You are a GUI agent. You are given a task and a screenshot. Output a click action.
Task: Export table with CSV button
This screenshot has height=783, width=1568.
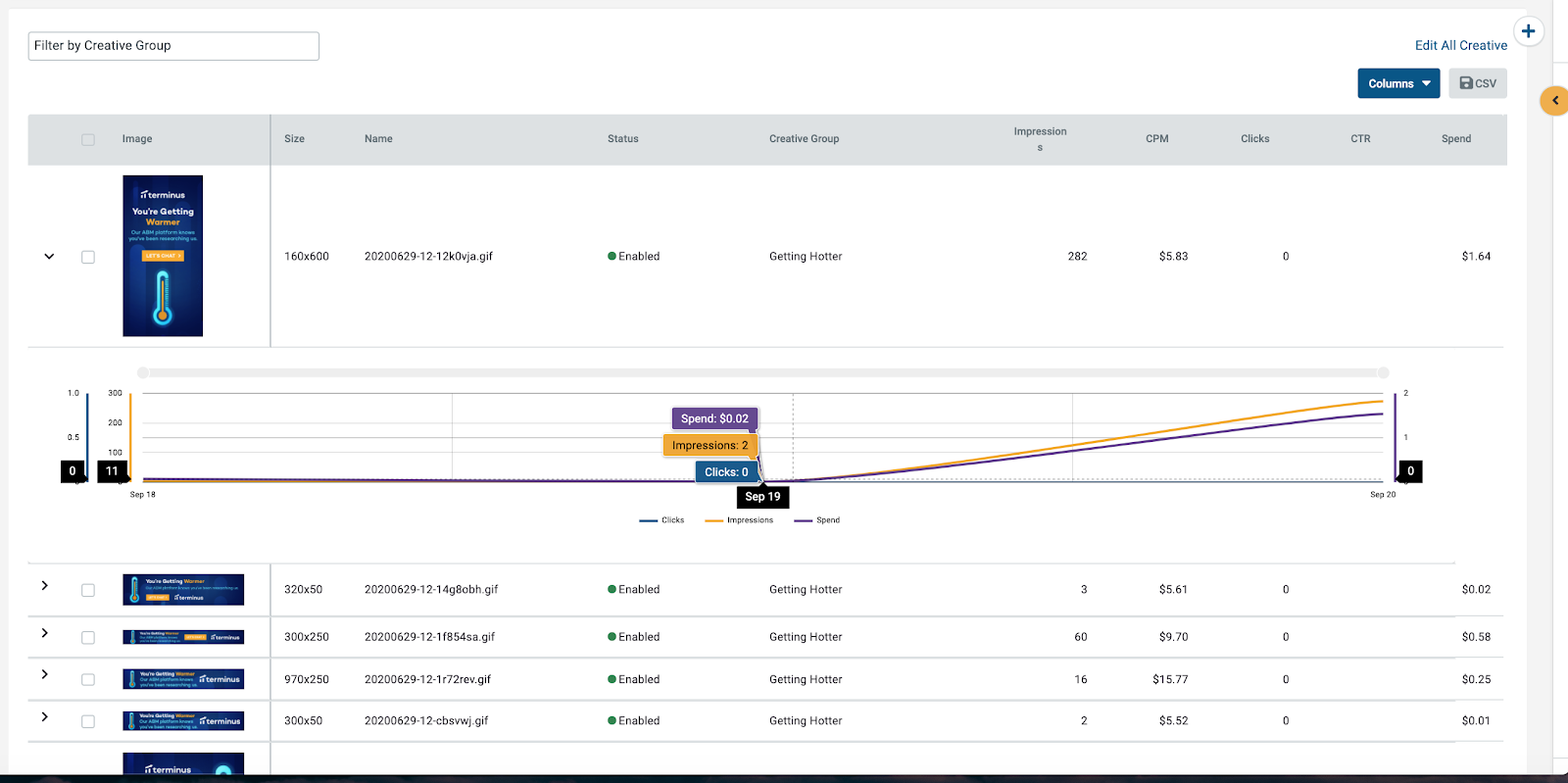(1478, 83)
